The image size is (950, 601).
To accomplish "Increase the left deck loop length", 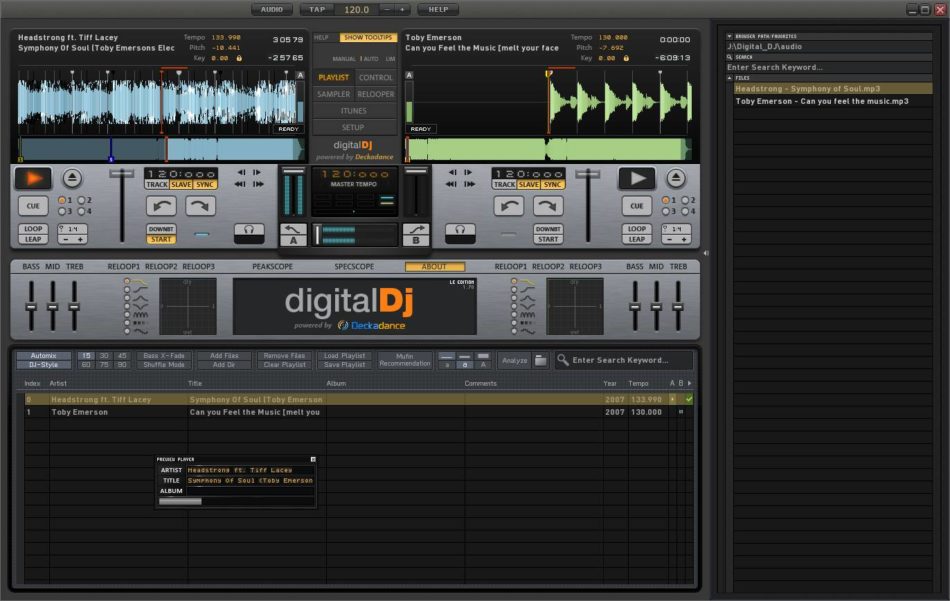I will [80, 239].
